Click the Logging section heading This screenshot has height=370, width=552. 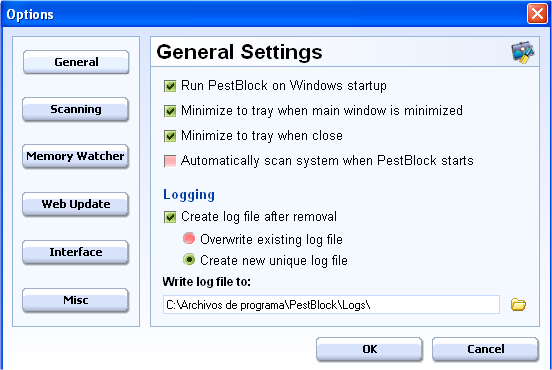(189, 195)
